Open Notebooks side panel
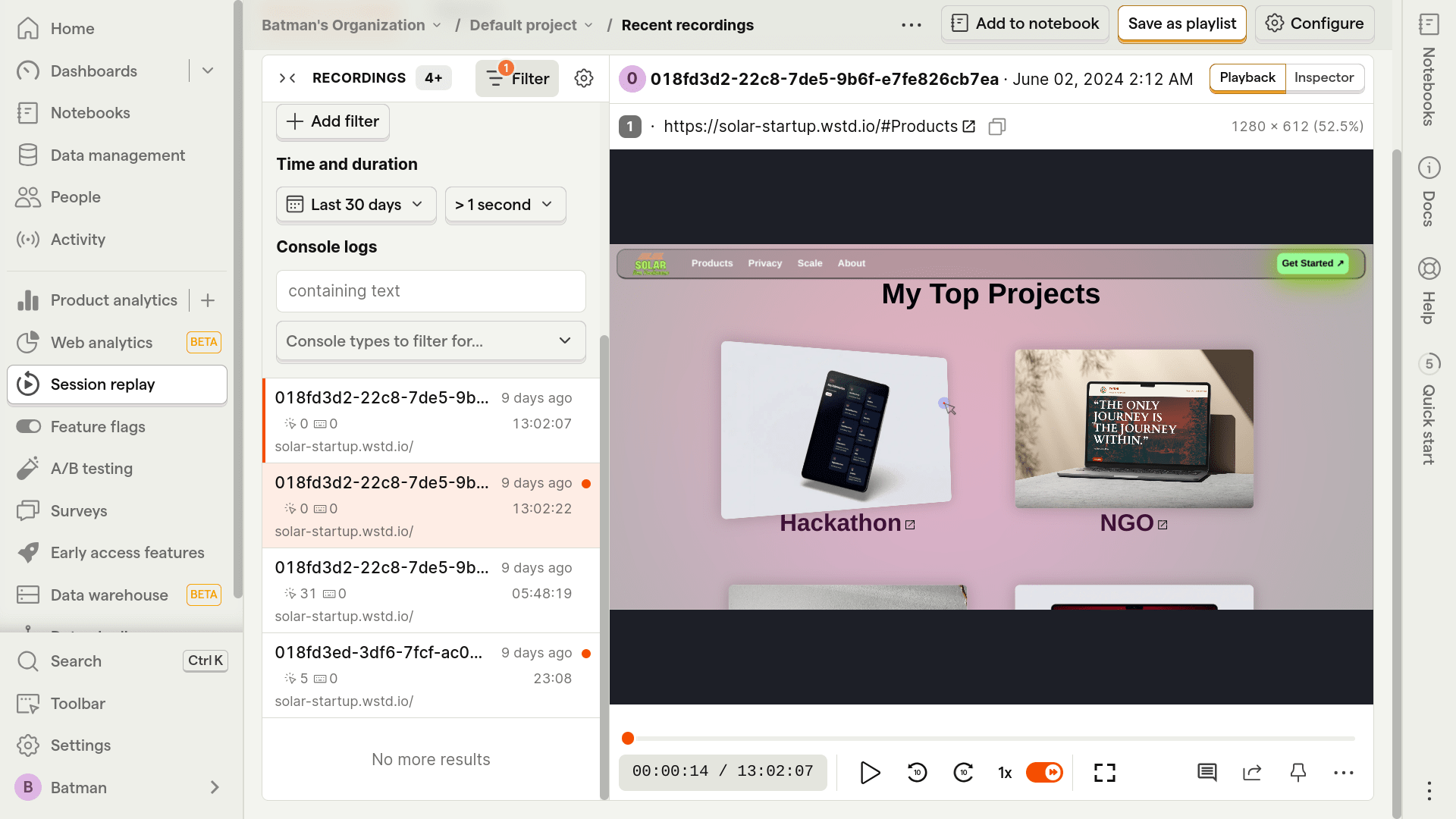Screen dimensions: 1456x819 tap(1429, 70)
